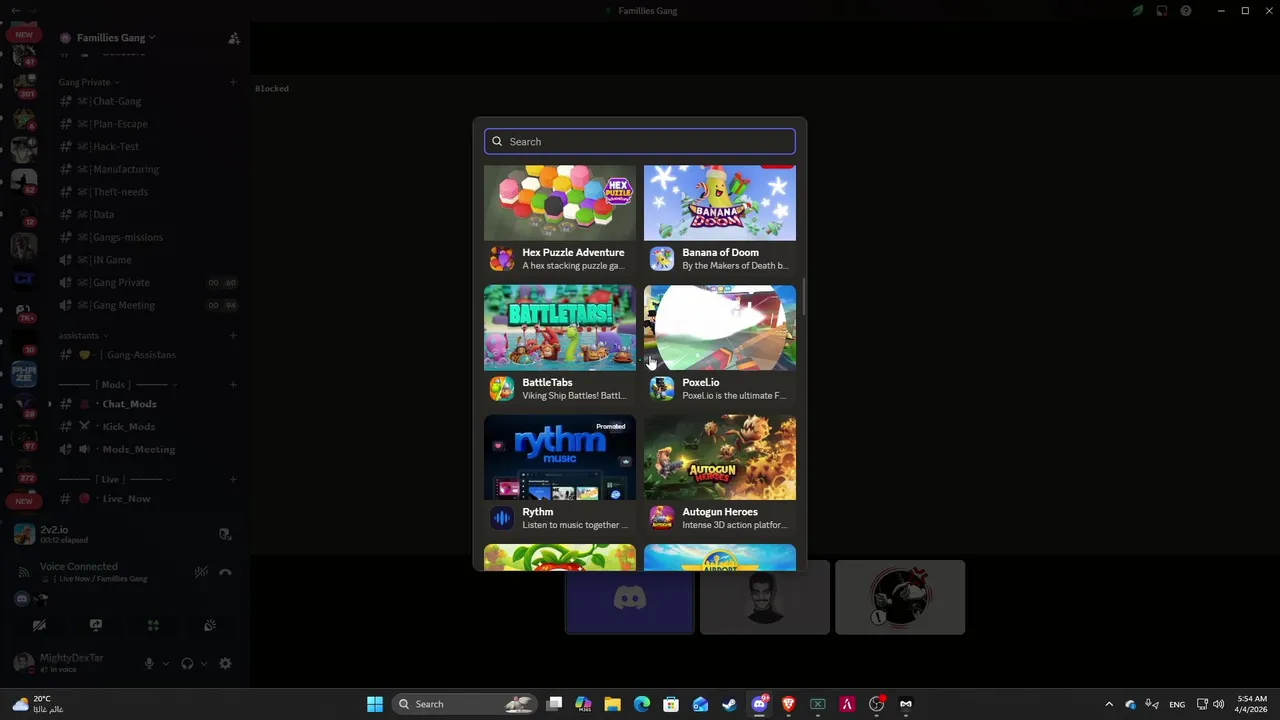Open the Banana of Doom thumbnail

click(x=720, y=203)
